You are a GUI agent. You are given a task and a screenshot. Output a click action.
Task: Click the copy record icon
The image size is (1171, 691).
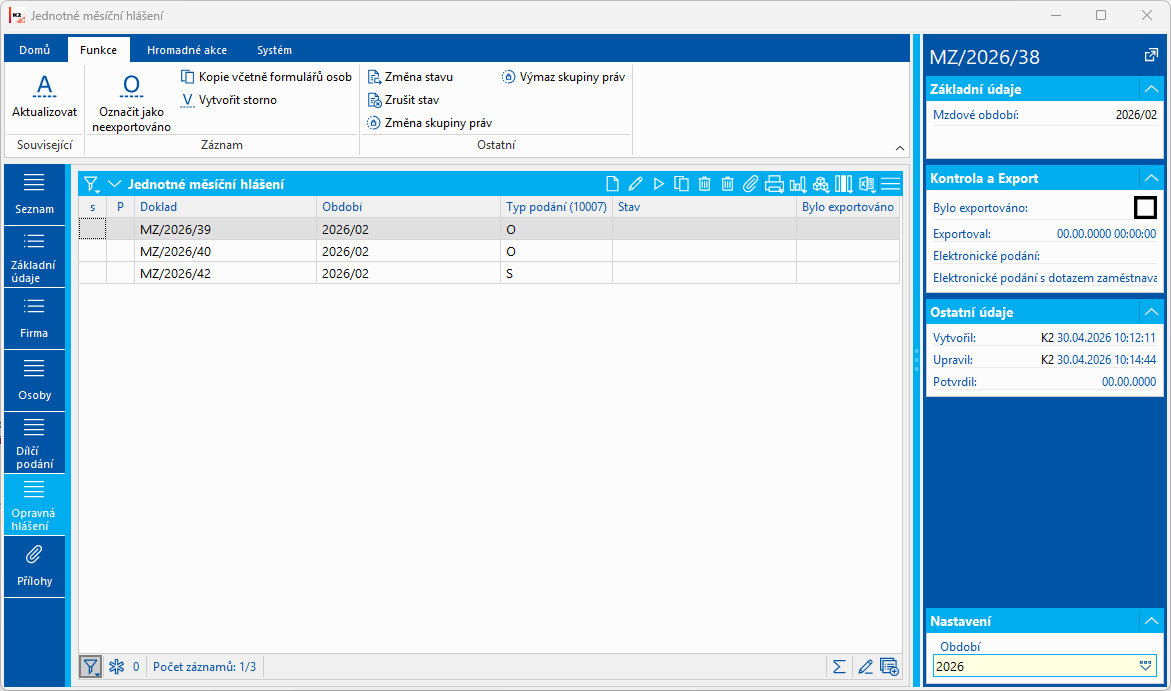coord(681,184)
